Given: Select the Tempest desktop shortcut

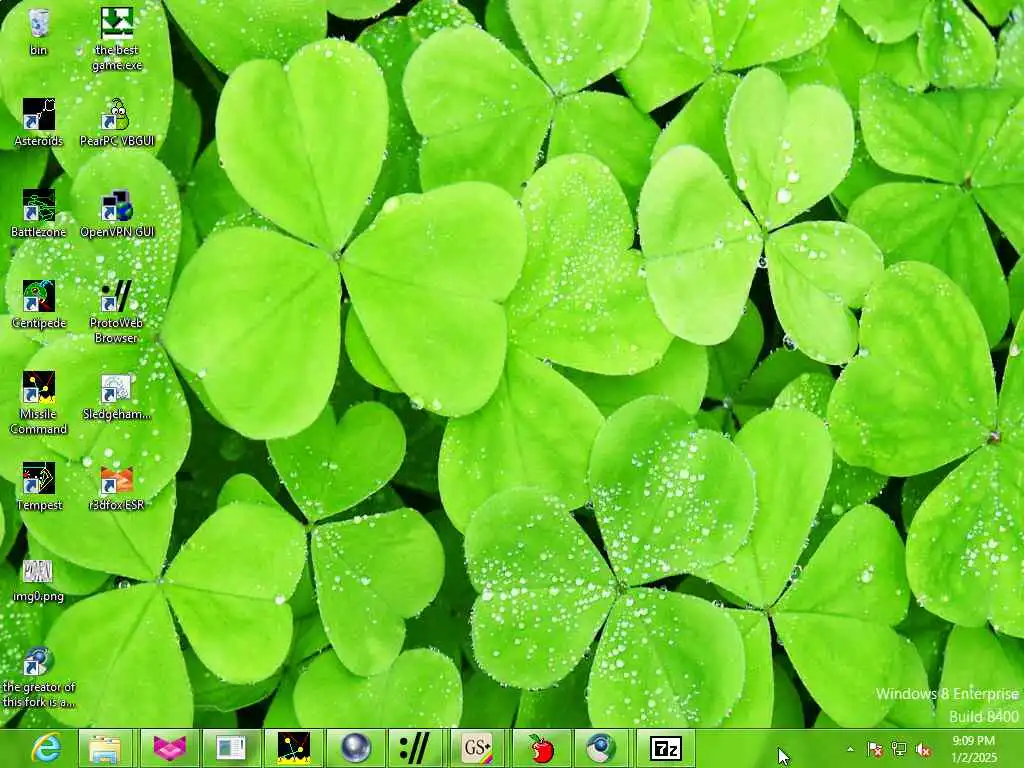Looking at the screenshot, I should 39,487.
